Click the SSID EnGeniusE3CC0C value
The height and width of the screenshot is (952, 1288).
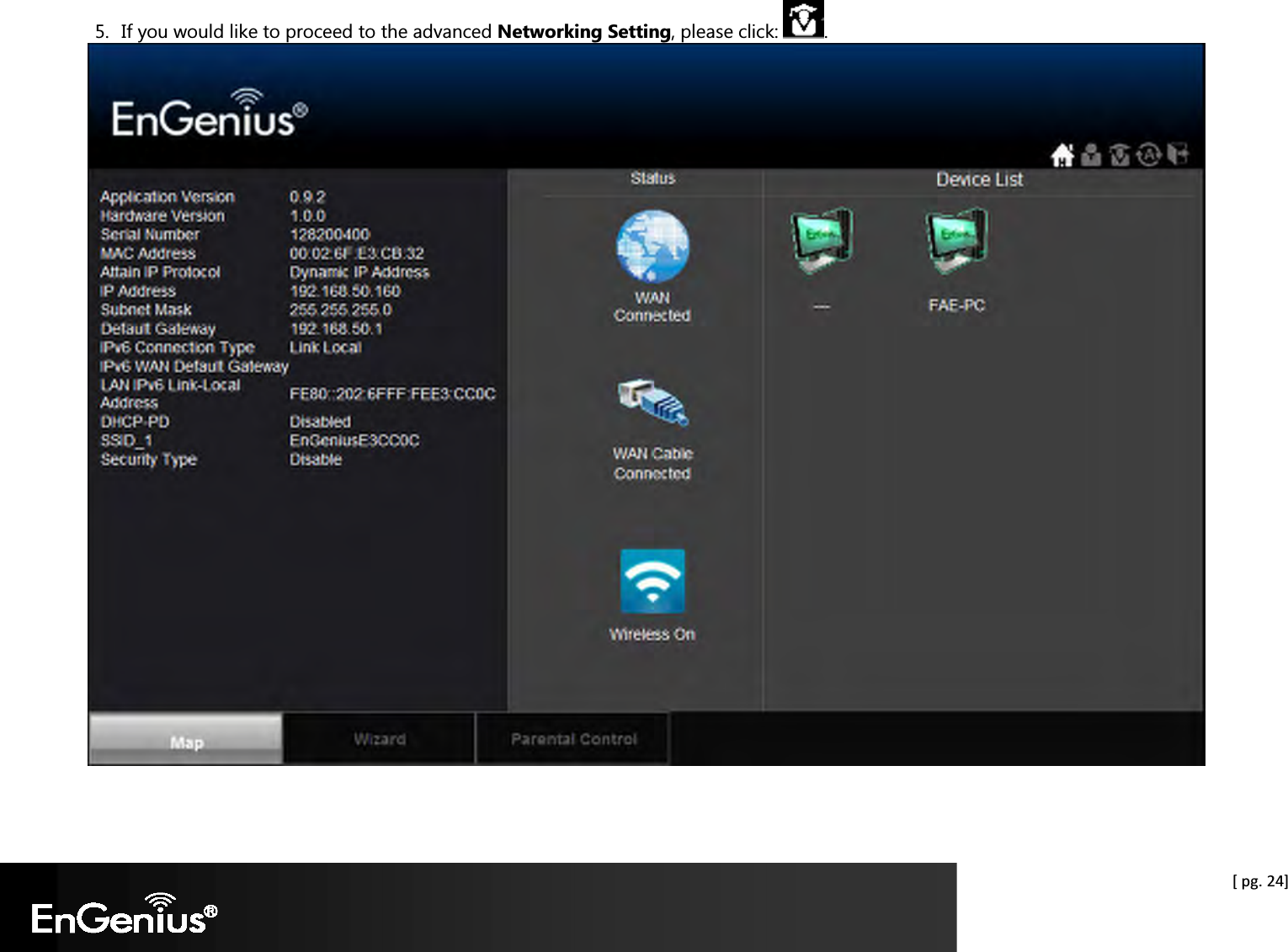tap(354, 440)
